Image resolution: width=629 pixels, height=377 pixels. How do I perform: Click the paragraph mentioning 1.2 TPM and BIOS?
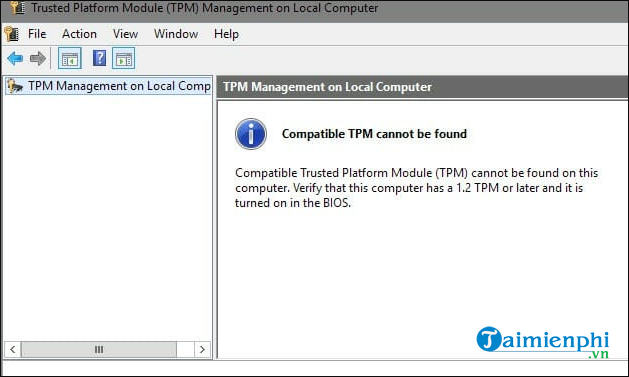click(416, 188)
